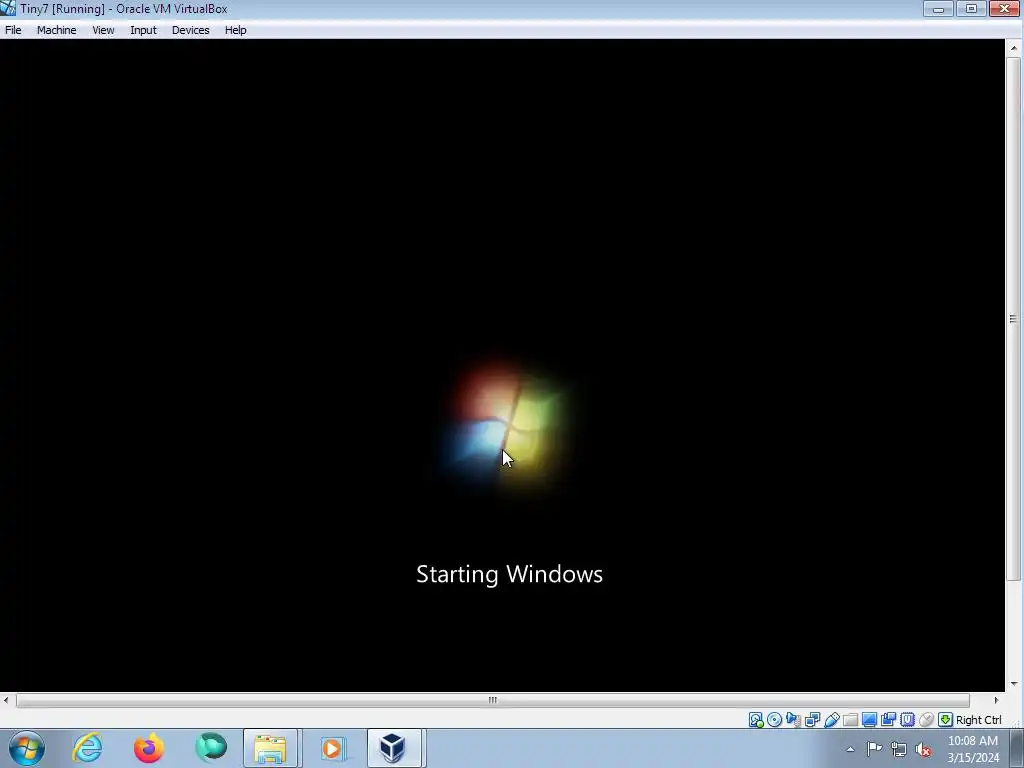Image resolution: width=1024 pixels, height=768 pixels.
Task: Click the shared folders indicator
Action: [850, 720]
